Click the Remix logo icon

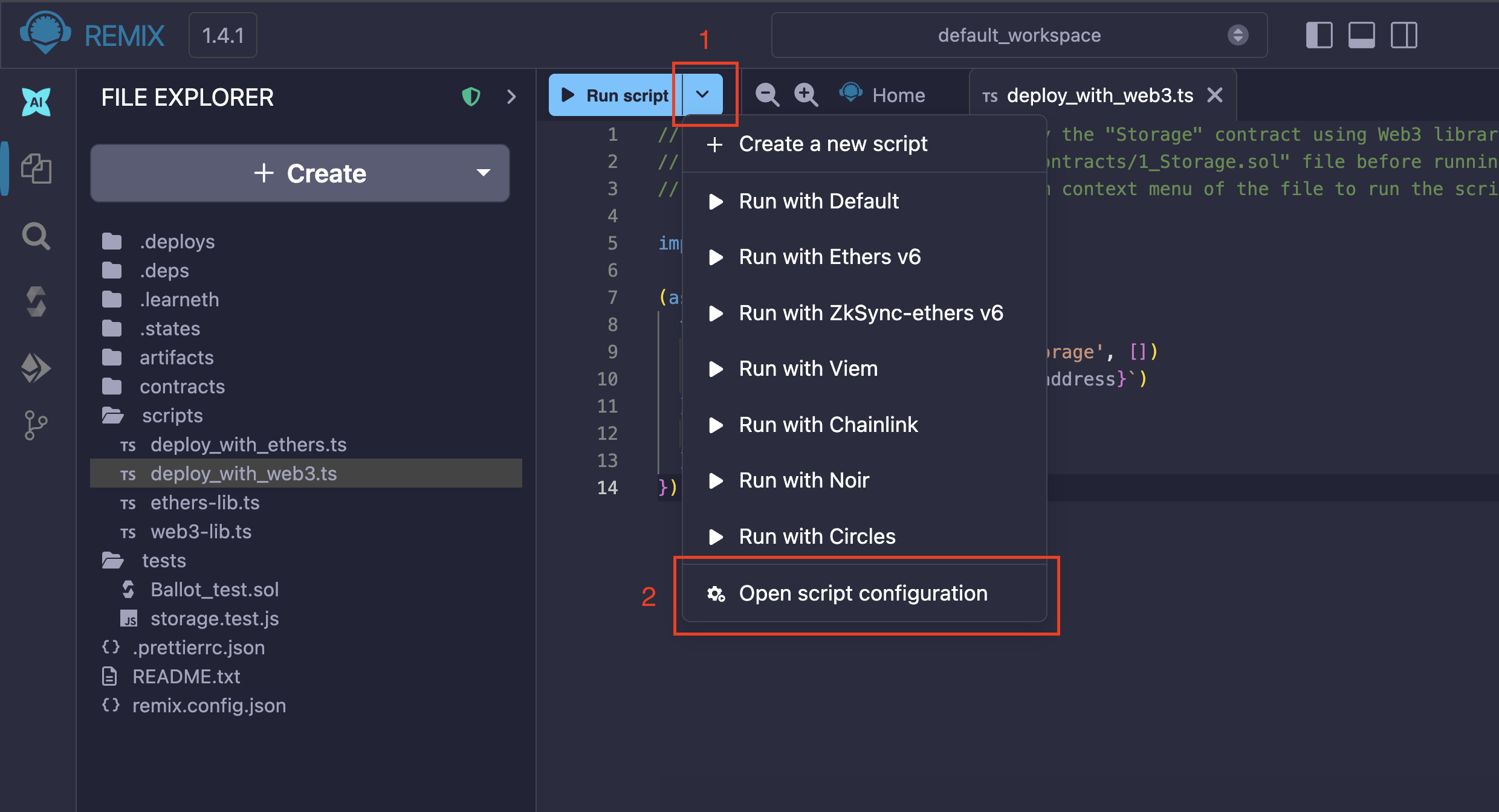(x=45, y=34)
